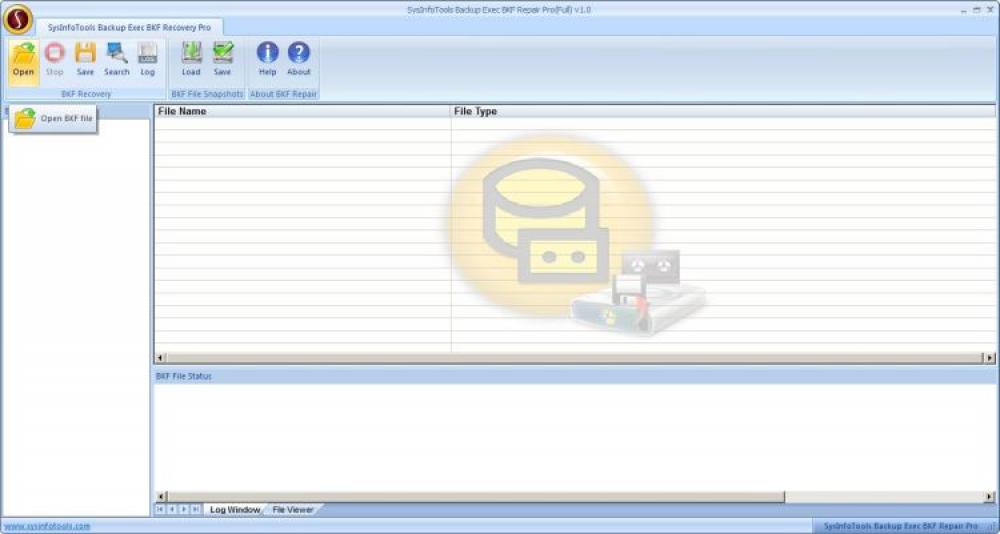Open the Help icon
Image resolution: width=1000 pixels, height=534 pixels.
tap(267, 61)
